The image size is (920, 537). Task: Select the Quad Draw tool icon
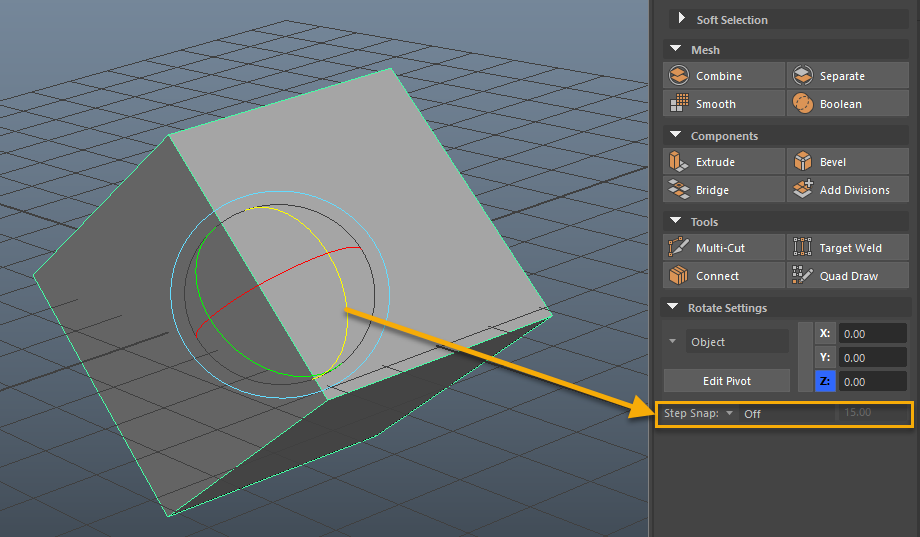pyautogui.click(x=803, y=275)
